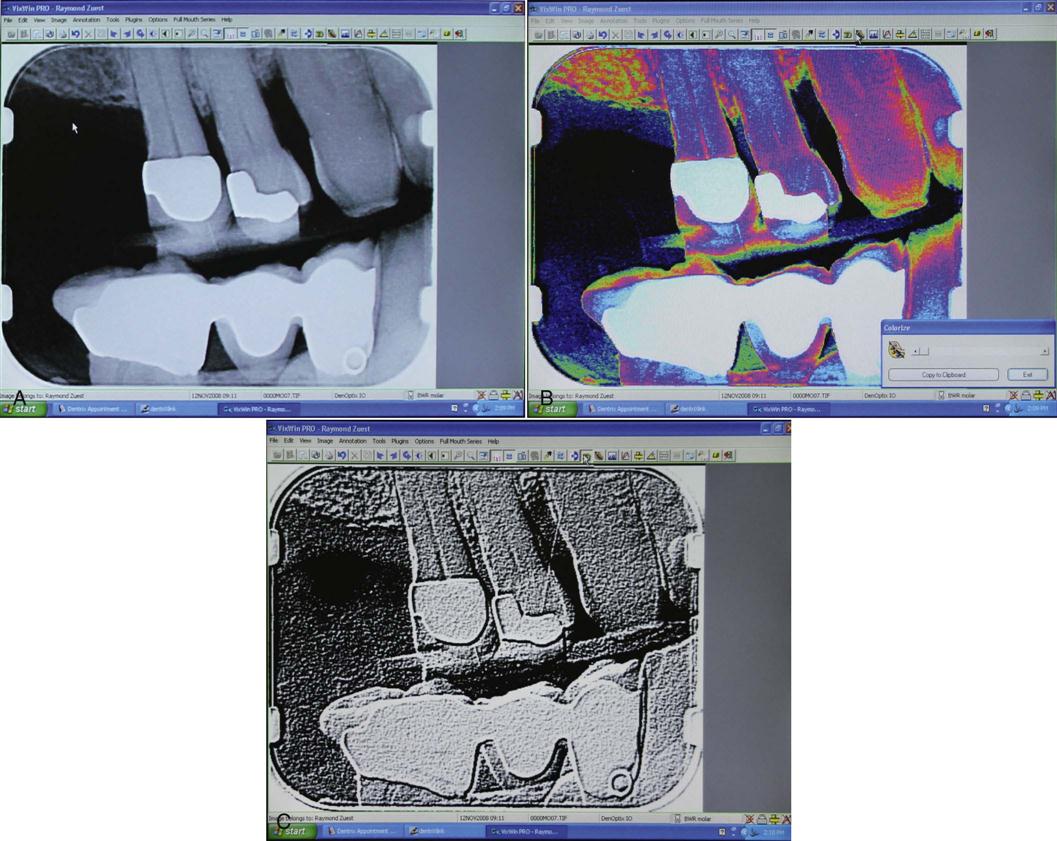The image size is (1057, 841).
Task: Click the measurement triangle icon in panel B toolbar
Action: click(911, 33)
